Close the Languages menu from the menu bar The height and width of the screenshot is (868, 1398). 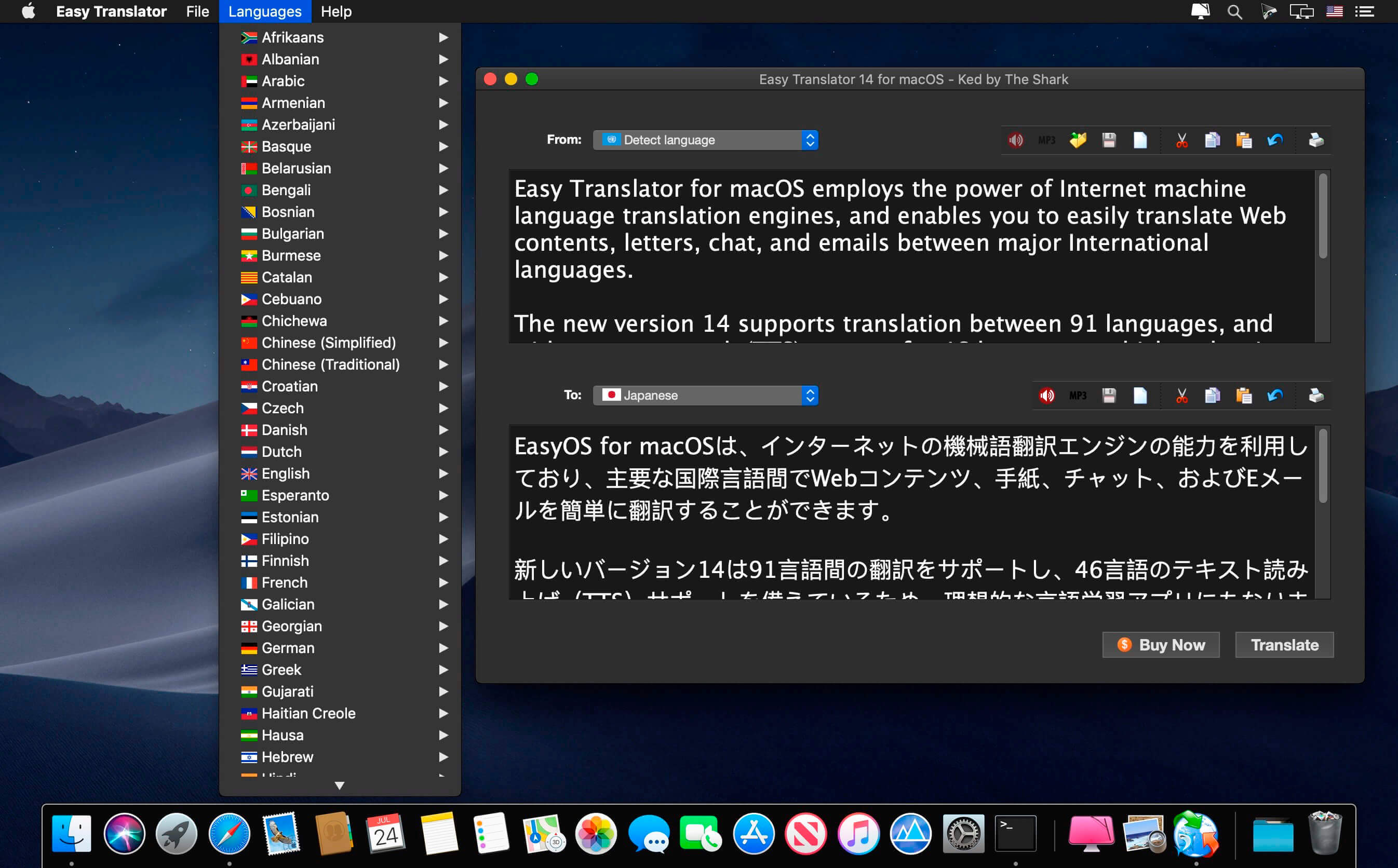pyautogui.click(x=265, y=11)
